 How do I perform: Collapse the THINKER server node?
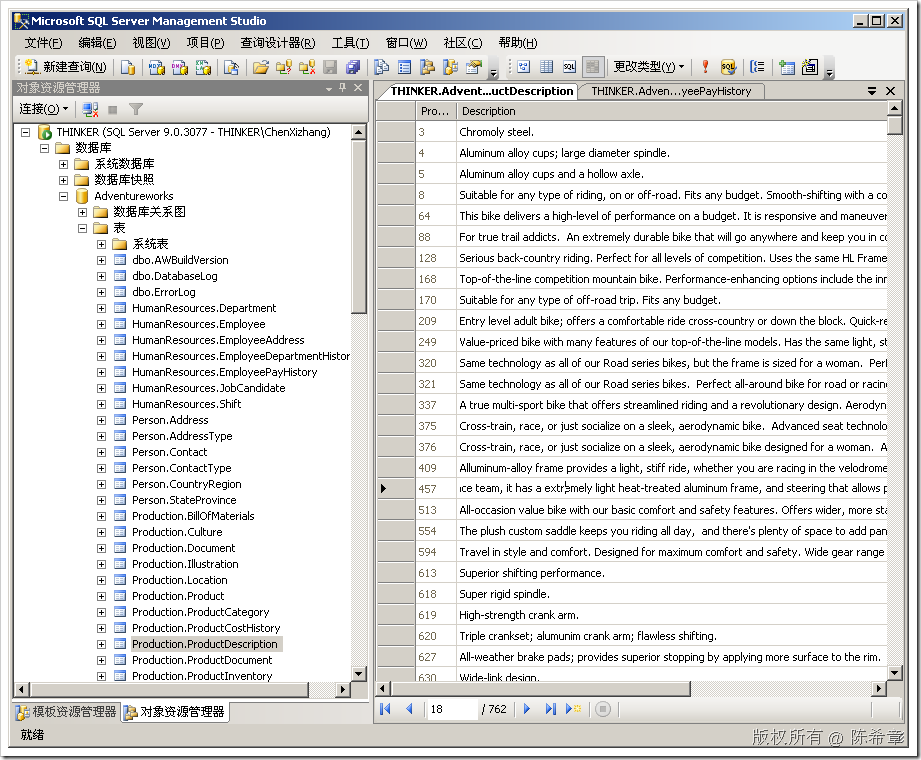click(x=25, y=132)
